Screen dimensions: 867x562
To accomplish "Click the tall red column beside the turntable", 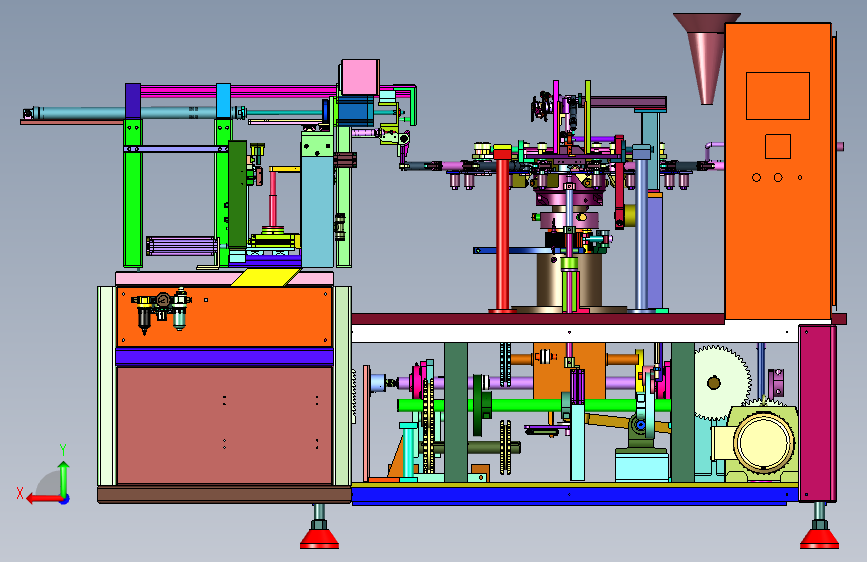I will pyautogui.click(x=502, y=229).
